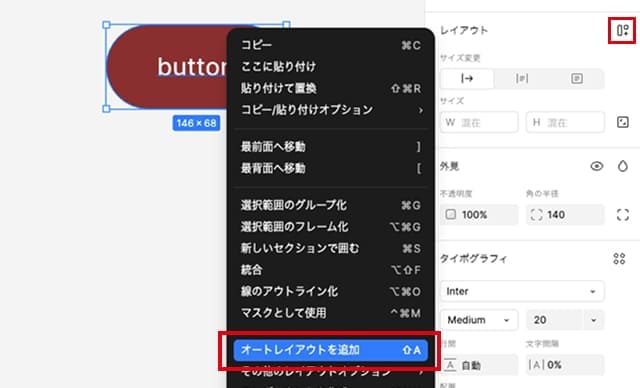
Task: Open the blend mode droplet icon
Action: (622, 166)
